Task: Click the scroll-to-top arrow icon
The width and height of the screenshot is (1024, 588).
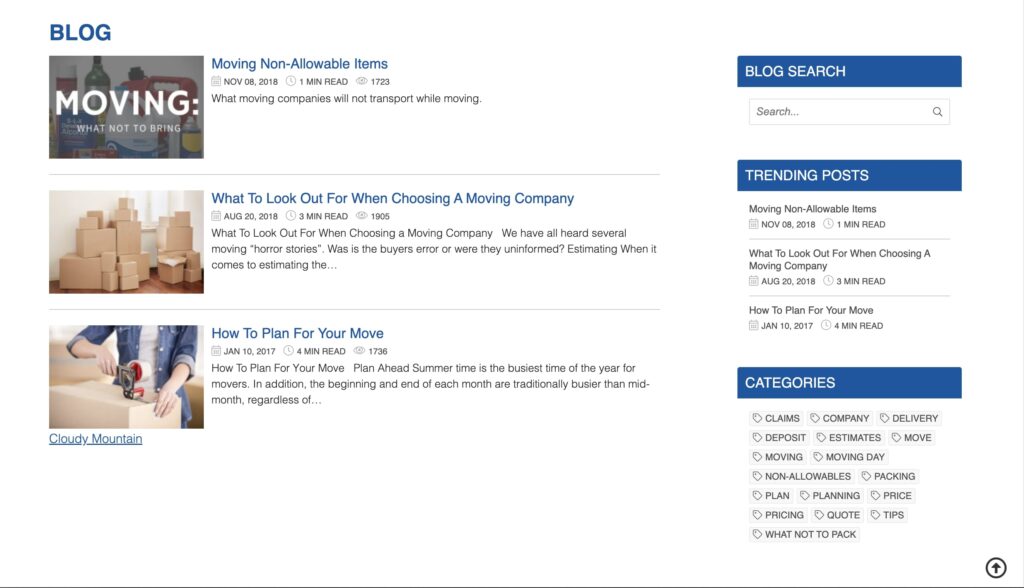Action: click(995, 568)
